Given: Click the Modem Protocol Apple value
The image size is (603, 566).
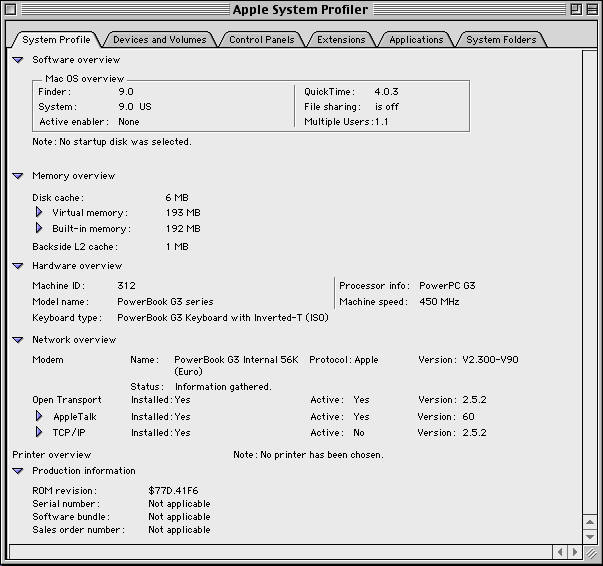Looking at the screenshot, I should [366, 360].
